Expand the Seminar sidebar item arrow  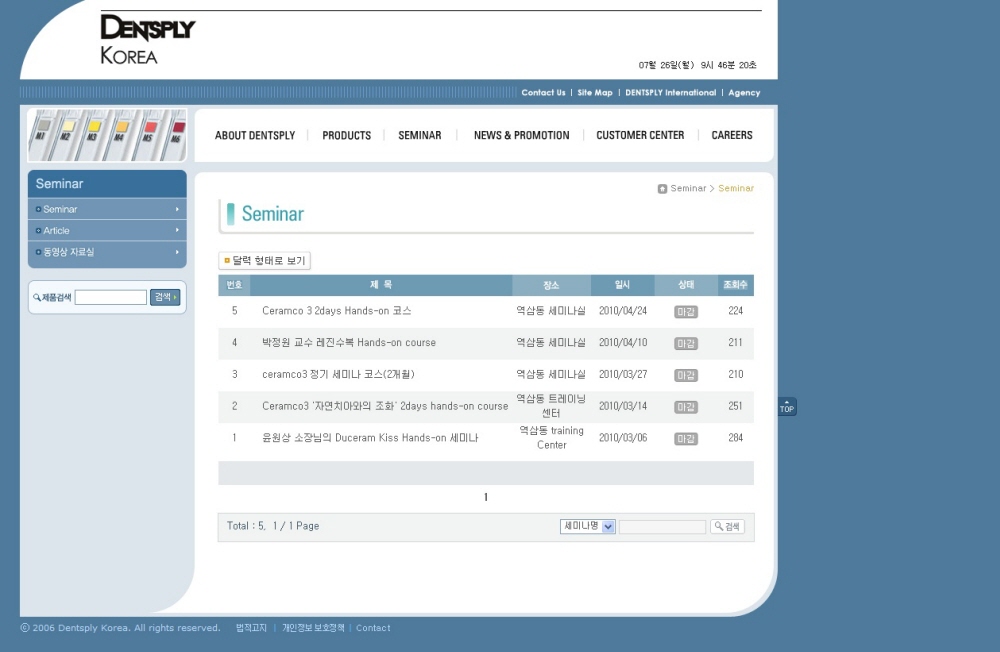coord(177,209)
